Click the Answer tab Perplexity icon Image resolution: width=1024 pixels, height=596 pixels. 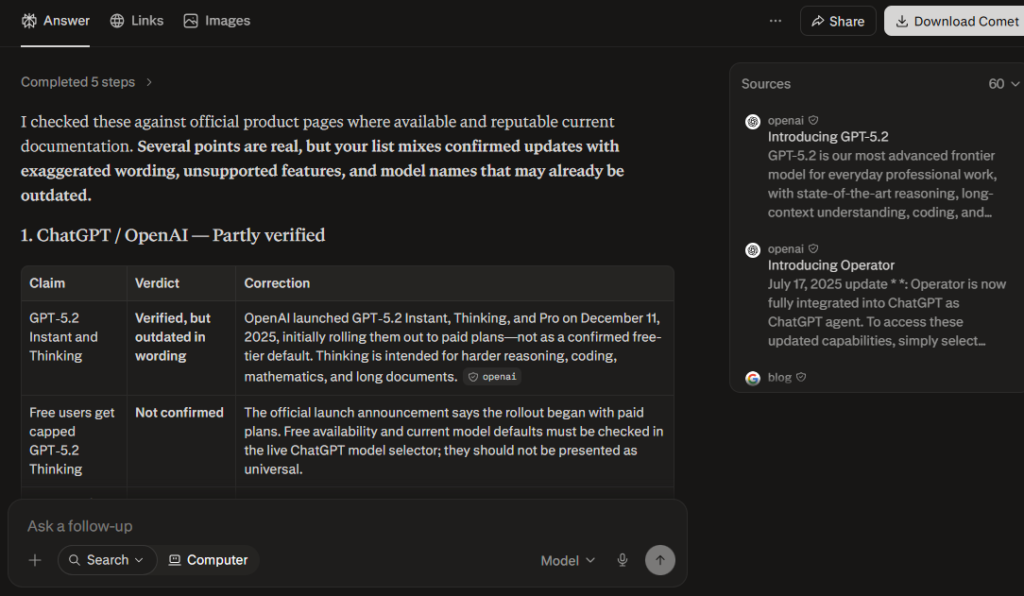pos(29,21)
